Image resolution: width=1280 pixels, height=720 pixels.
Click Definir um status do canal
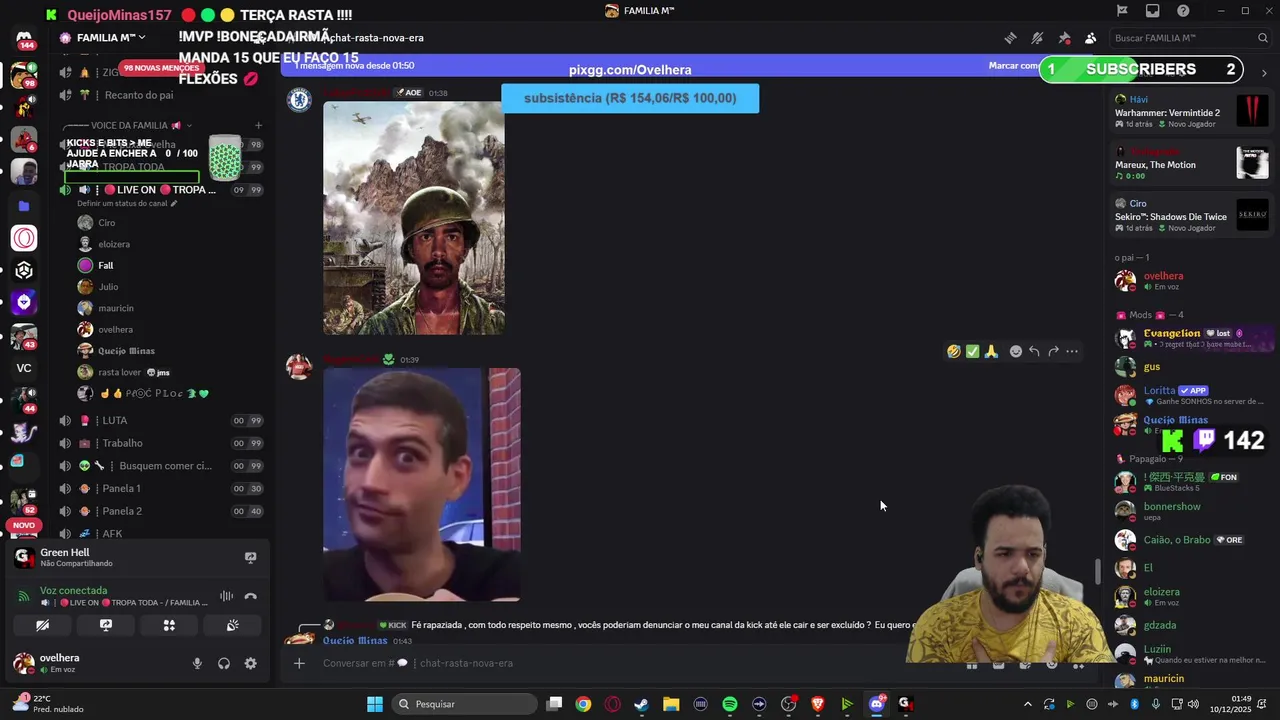point(127,203)
